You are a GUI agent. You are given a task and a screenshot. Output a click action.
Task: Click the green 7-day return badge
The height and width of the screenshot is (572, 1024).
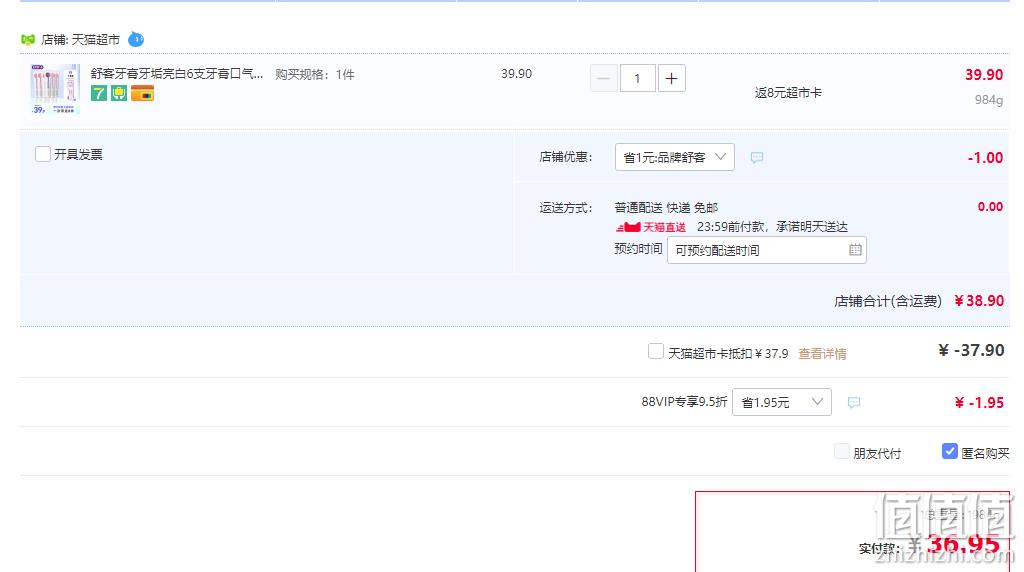point(99,93)
